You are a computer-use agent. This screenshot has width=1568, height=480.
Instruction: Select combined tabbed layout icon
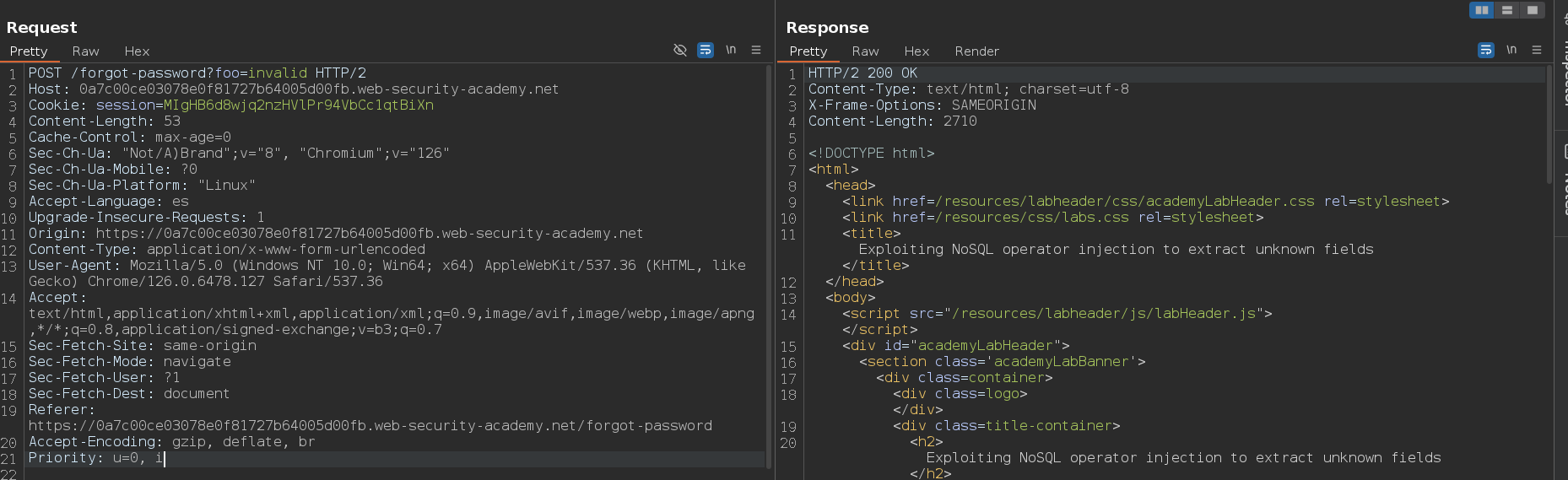point(1533,10)
